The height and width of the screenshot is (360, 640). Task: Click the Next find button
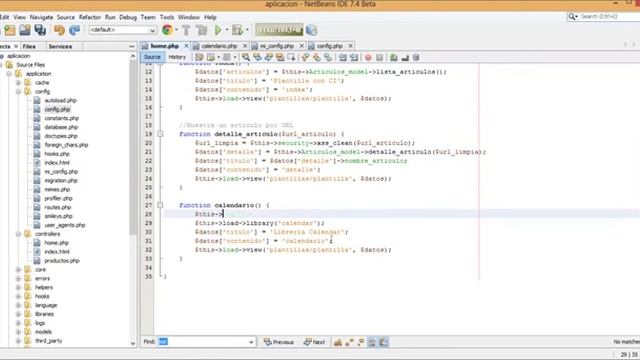(x=314, y=342)
